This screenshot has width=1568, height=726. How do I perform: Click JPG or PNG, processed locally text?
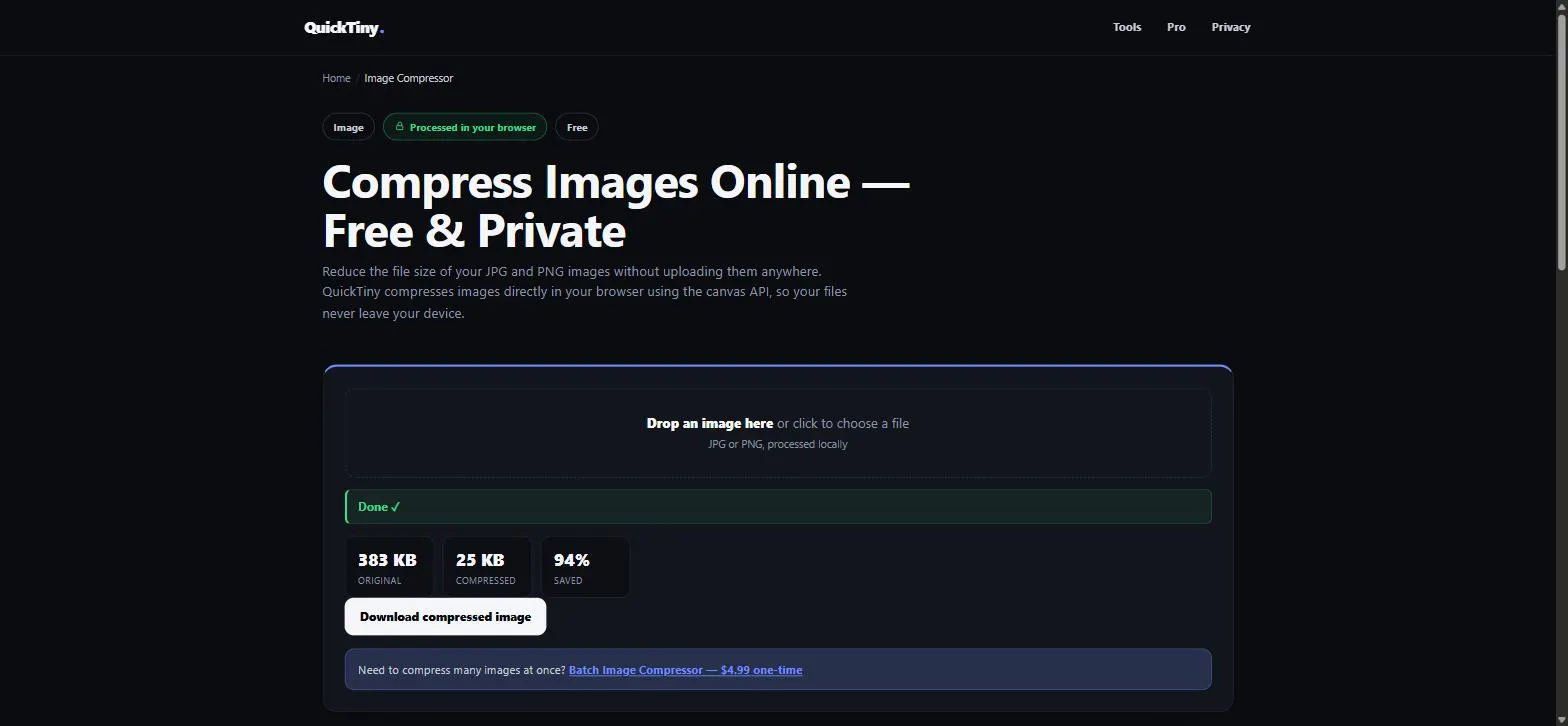click(778, 444)
